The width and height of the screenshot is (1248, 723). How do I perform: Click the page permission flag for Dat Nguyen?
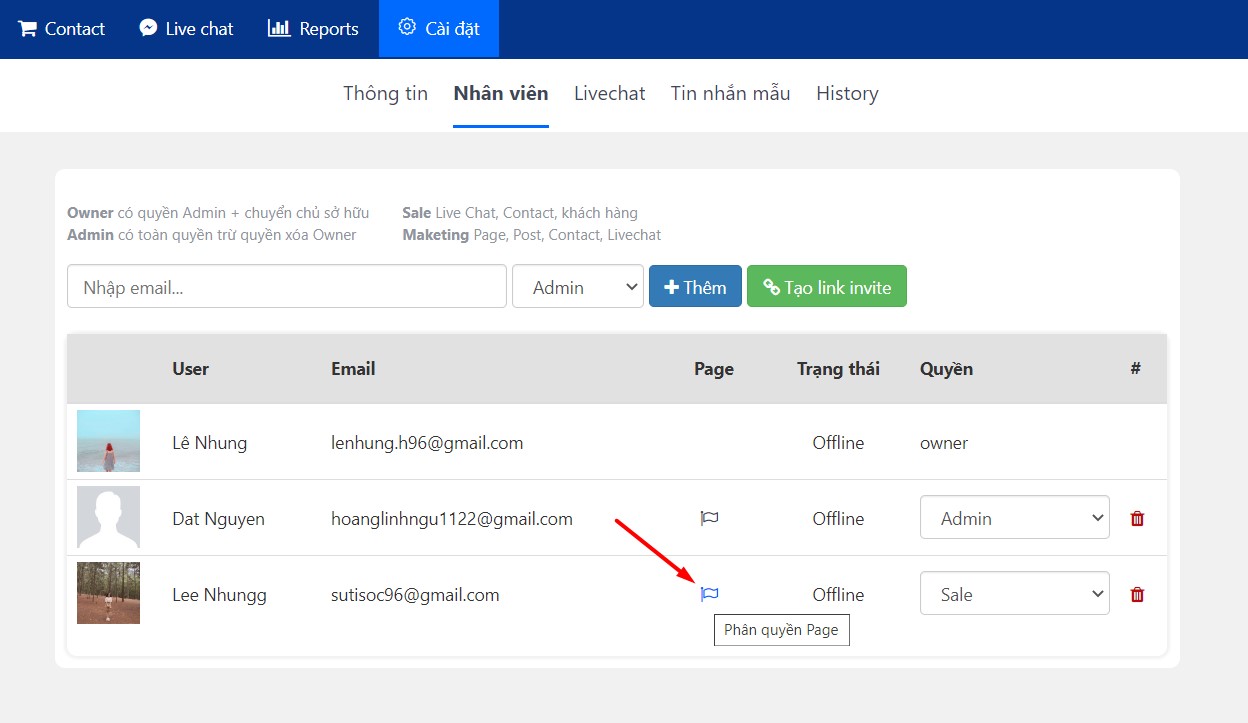pyautogui.click(x=709, y=518)
